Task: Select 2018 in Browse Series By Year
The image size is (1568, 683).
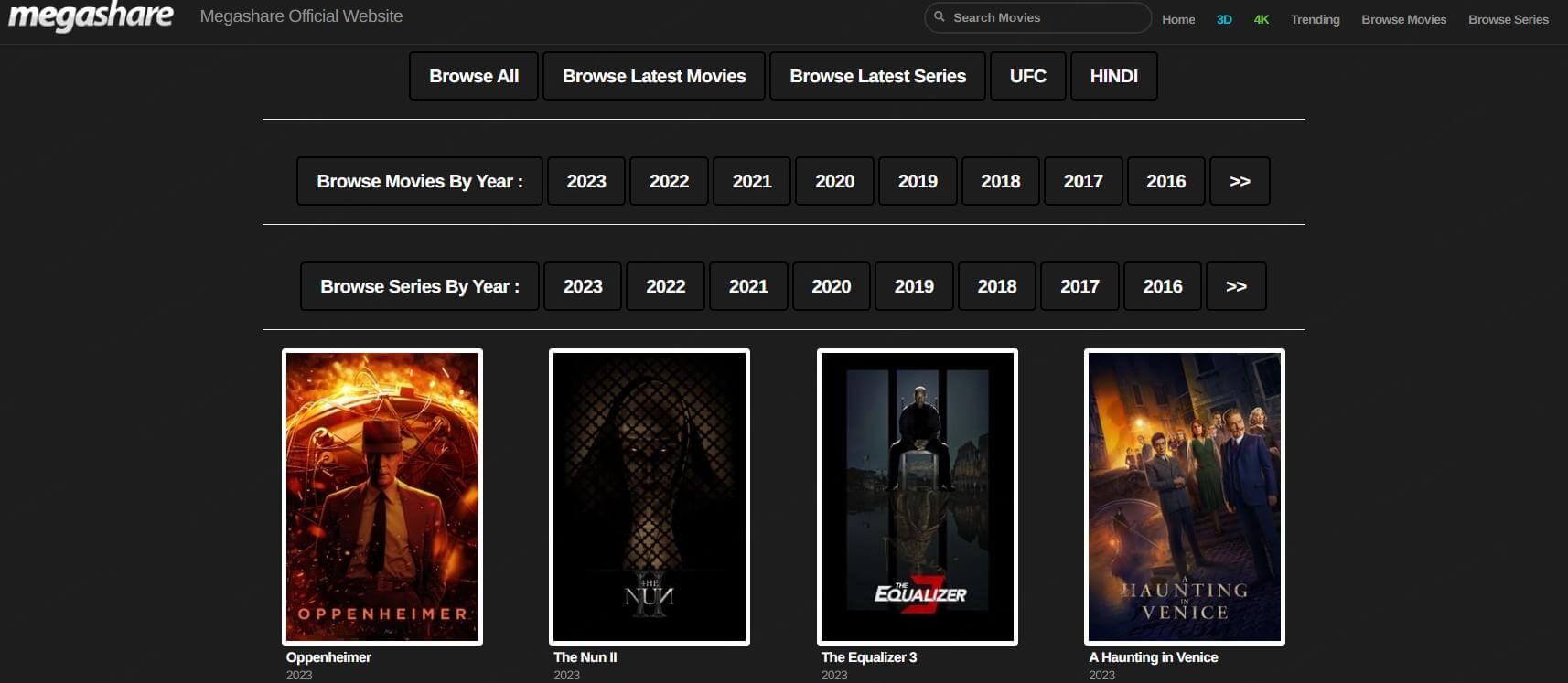Action: coord(997,286)
